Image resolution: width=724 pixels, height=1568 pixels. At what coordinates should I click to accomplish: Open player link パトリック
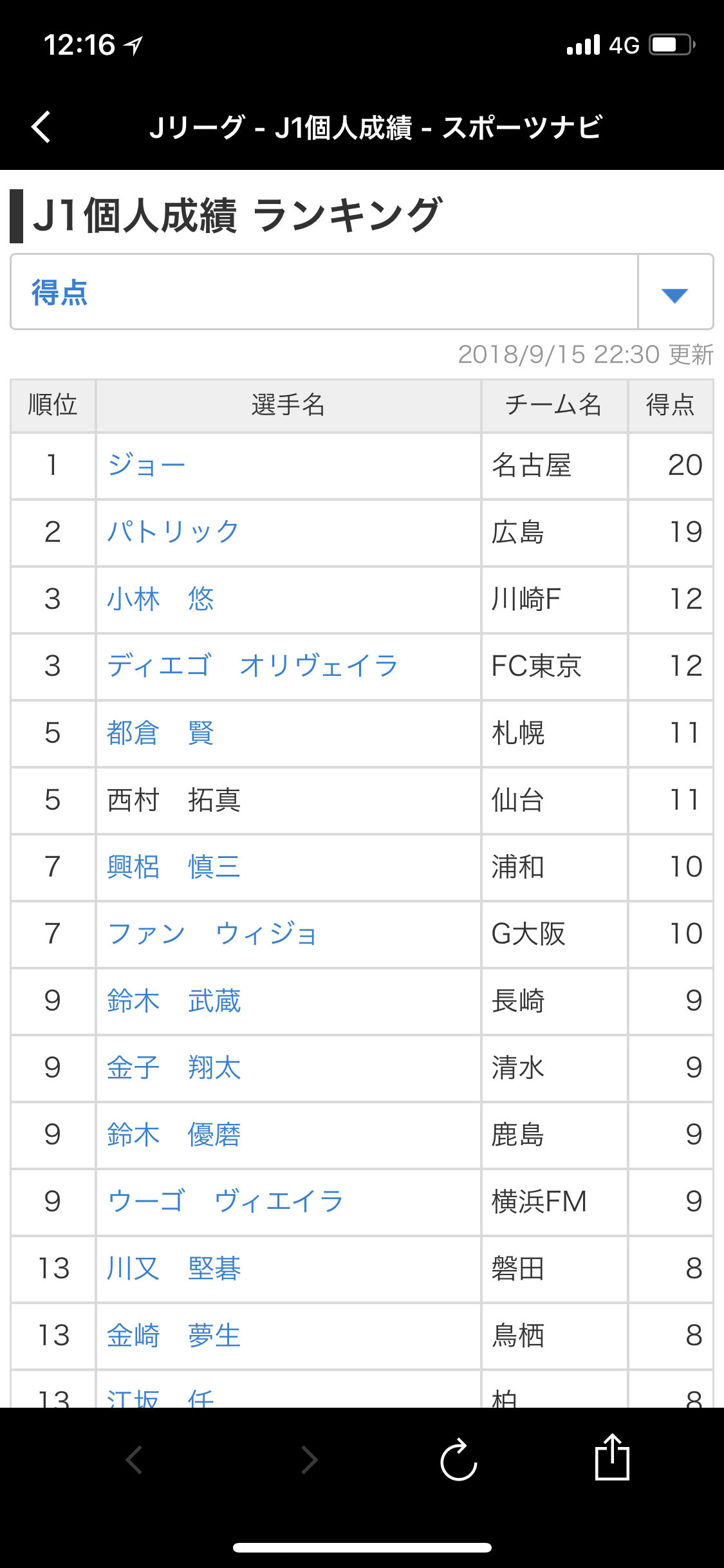(x=173, y=532)
